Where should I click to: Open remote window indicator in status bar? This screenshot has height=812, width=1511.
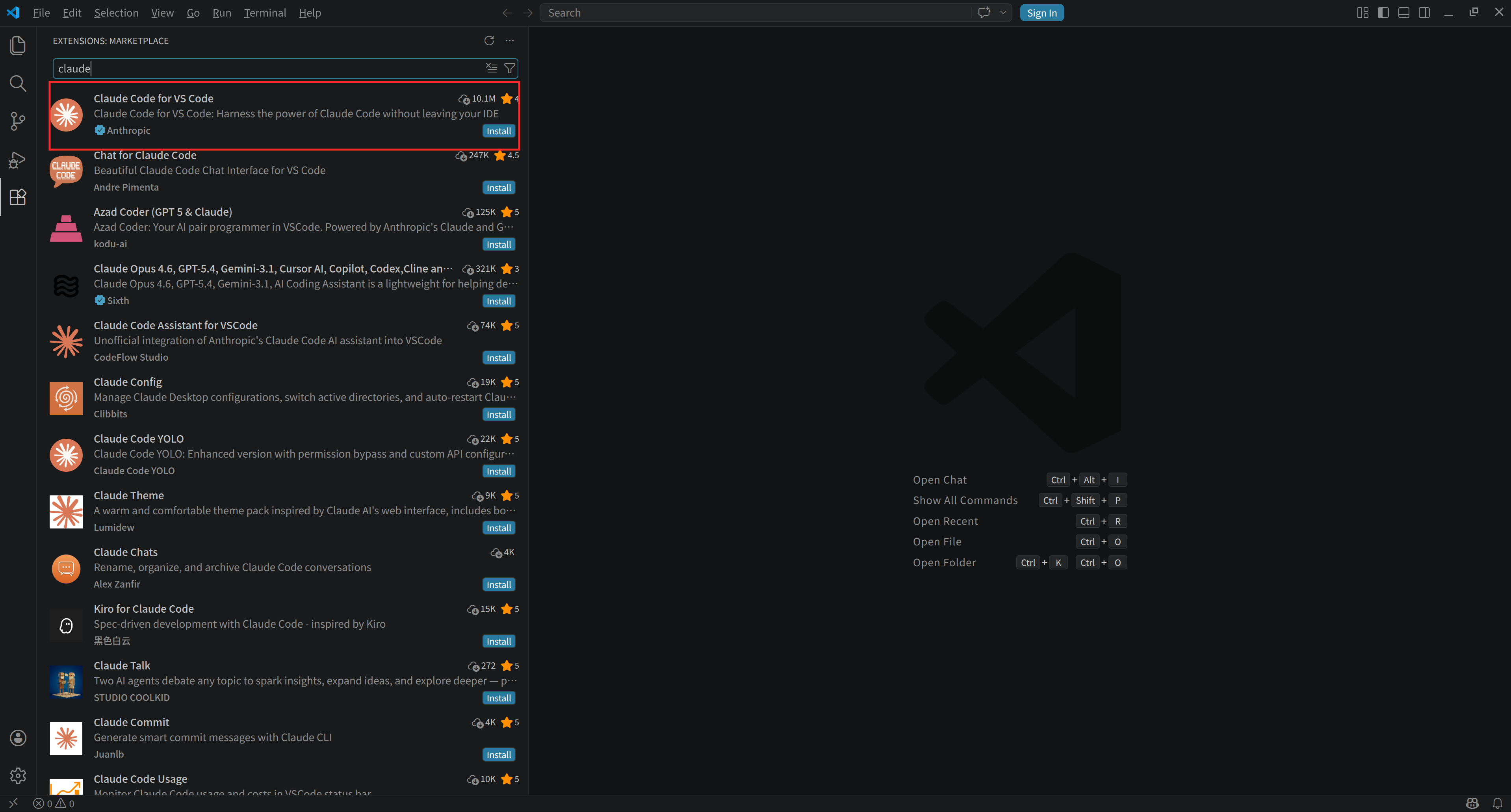[x=13, y=803]
